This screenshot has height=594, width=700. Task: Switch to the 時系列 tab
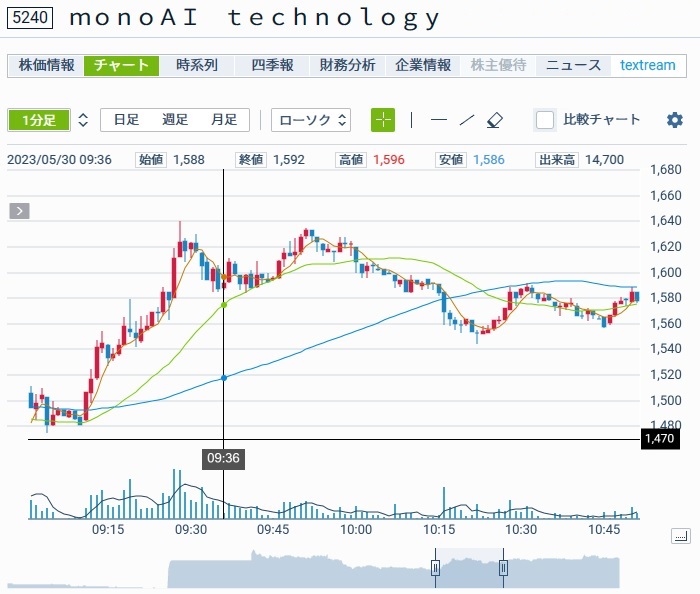pyautogui.click(x=196, y=65)
